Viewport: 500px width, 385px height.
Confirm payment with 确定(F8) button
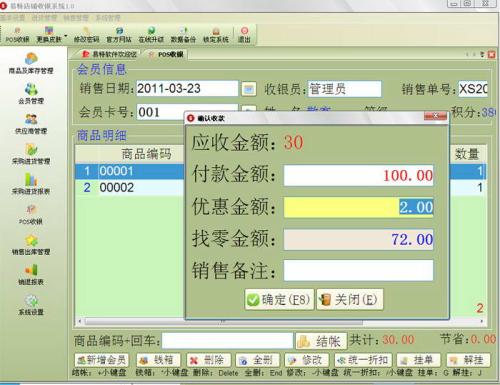coord(279,300)
